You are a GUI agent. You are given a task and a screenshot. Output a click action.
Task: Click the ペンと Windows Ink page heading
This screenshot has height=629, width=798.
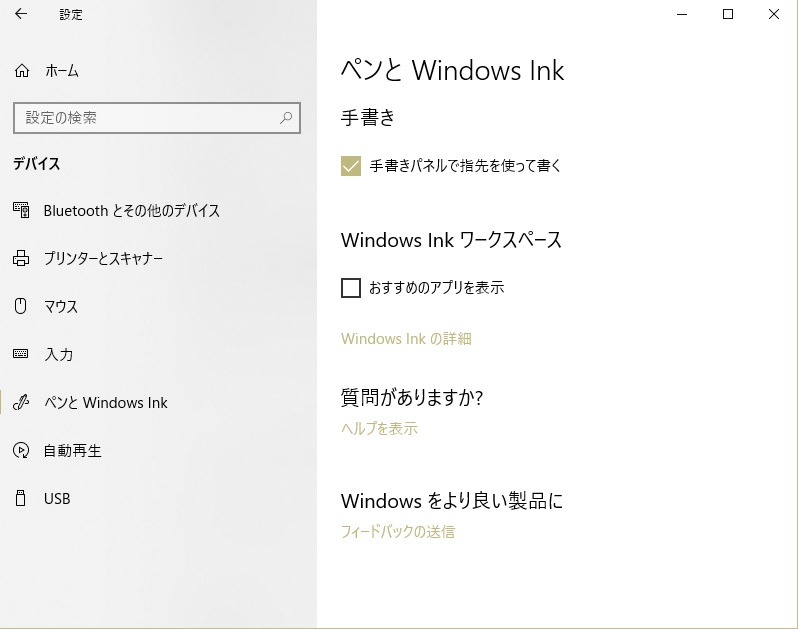[x=452, y=70]
